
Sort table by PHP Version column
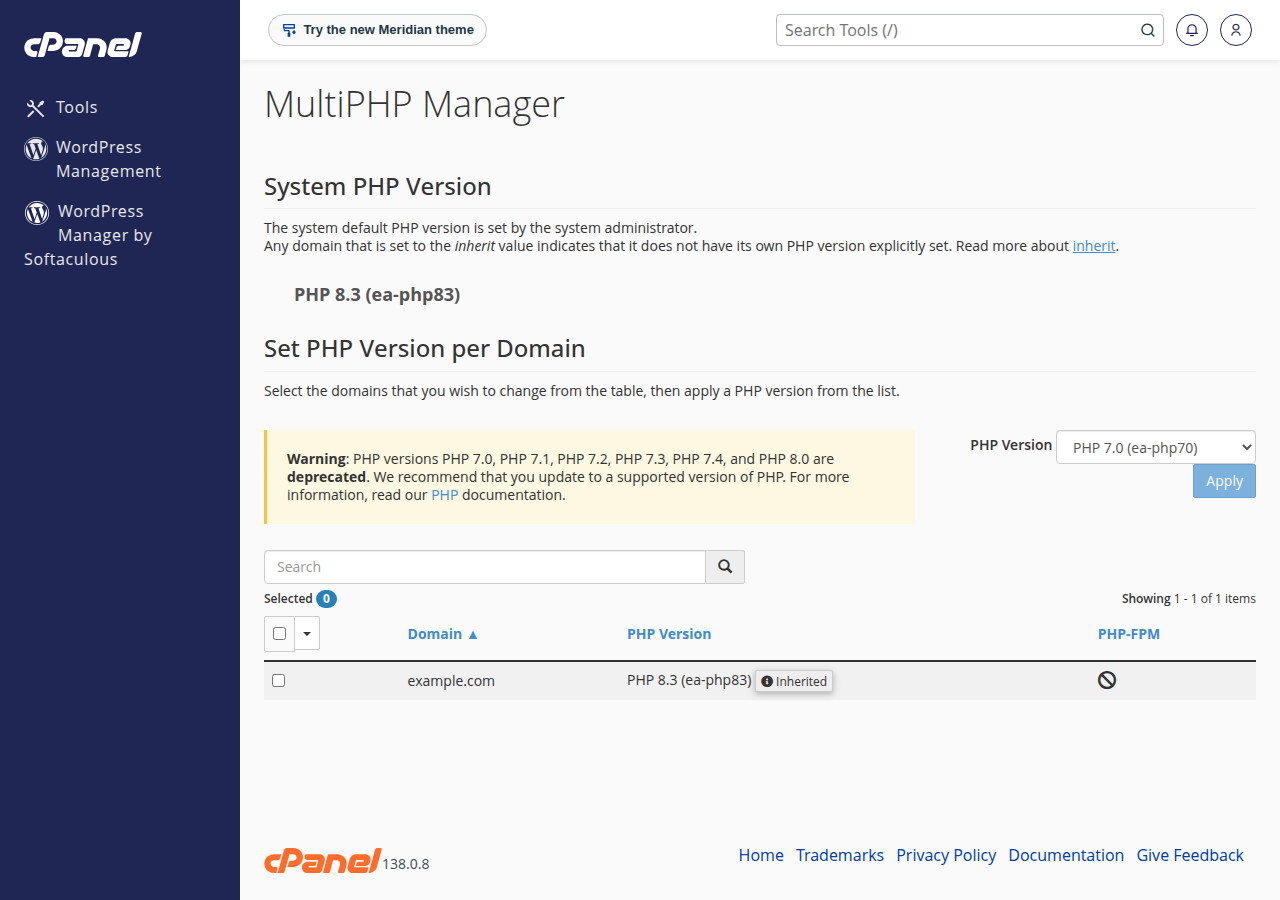click(x=669, y=634)
